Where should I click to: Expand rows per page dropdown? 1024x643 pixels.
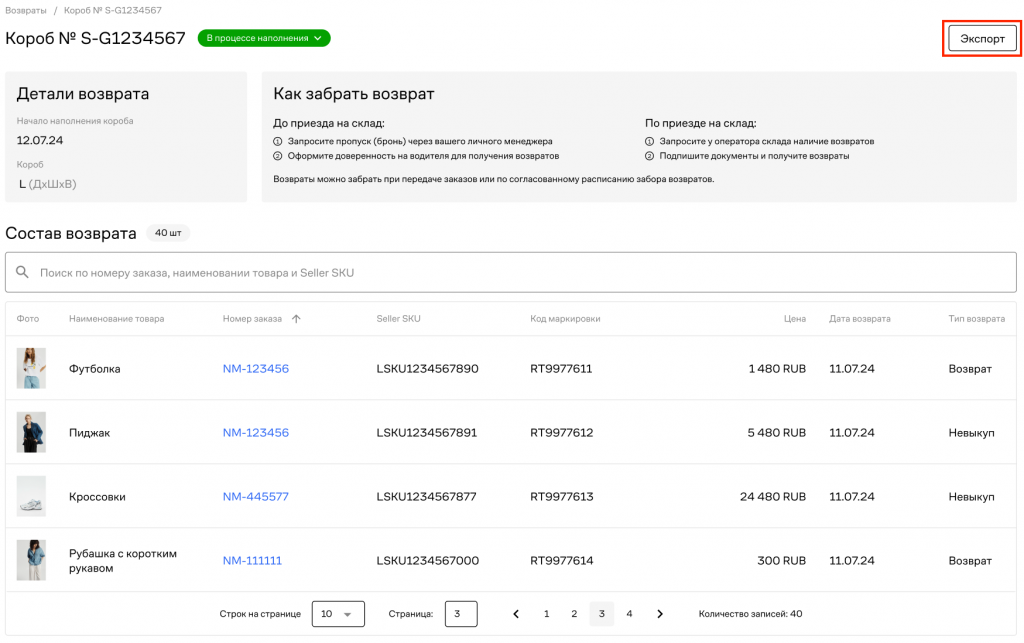click(338, 614)
